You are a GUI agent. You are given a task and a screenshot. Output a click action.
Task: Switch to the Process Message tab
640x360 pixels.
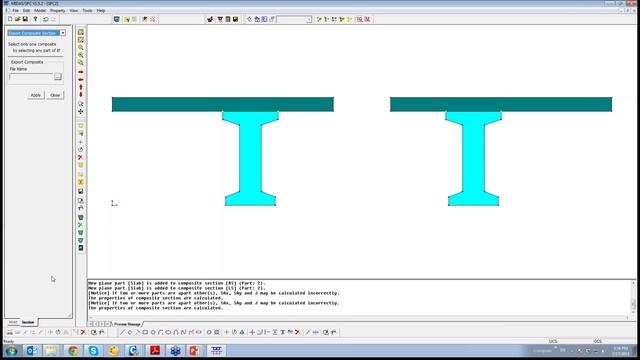(127, 324)
